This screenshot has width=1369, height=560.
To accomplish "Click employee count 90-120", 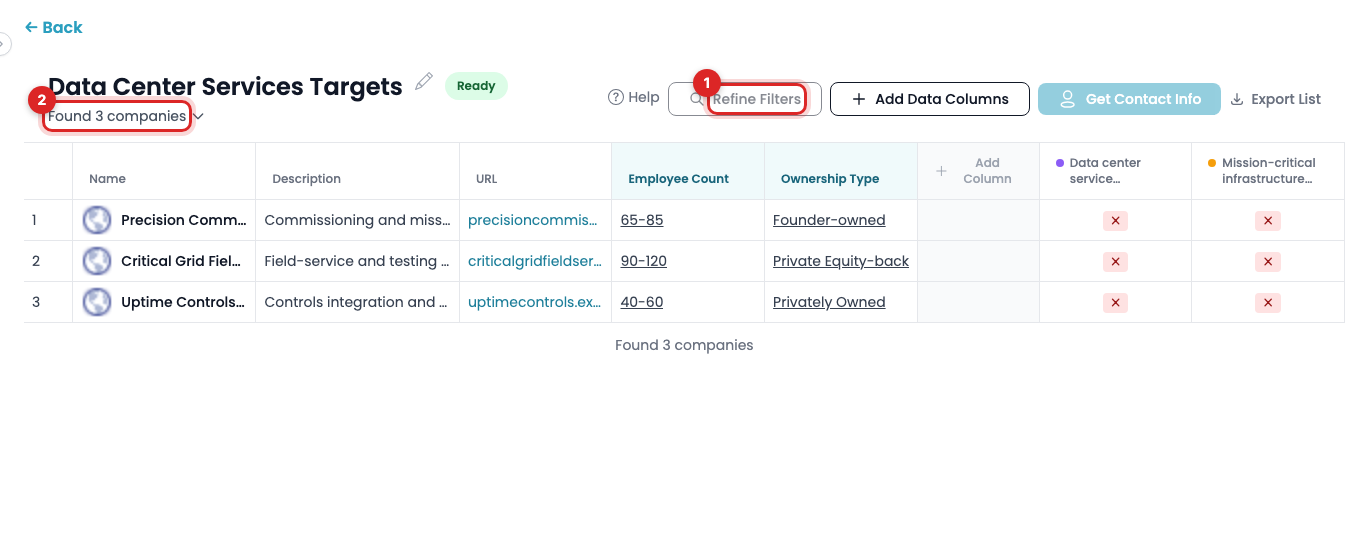I will 644,261.
